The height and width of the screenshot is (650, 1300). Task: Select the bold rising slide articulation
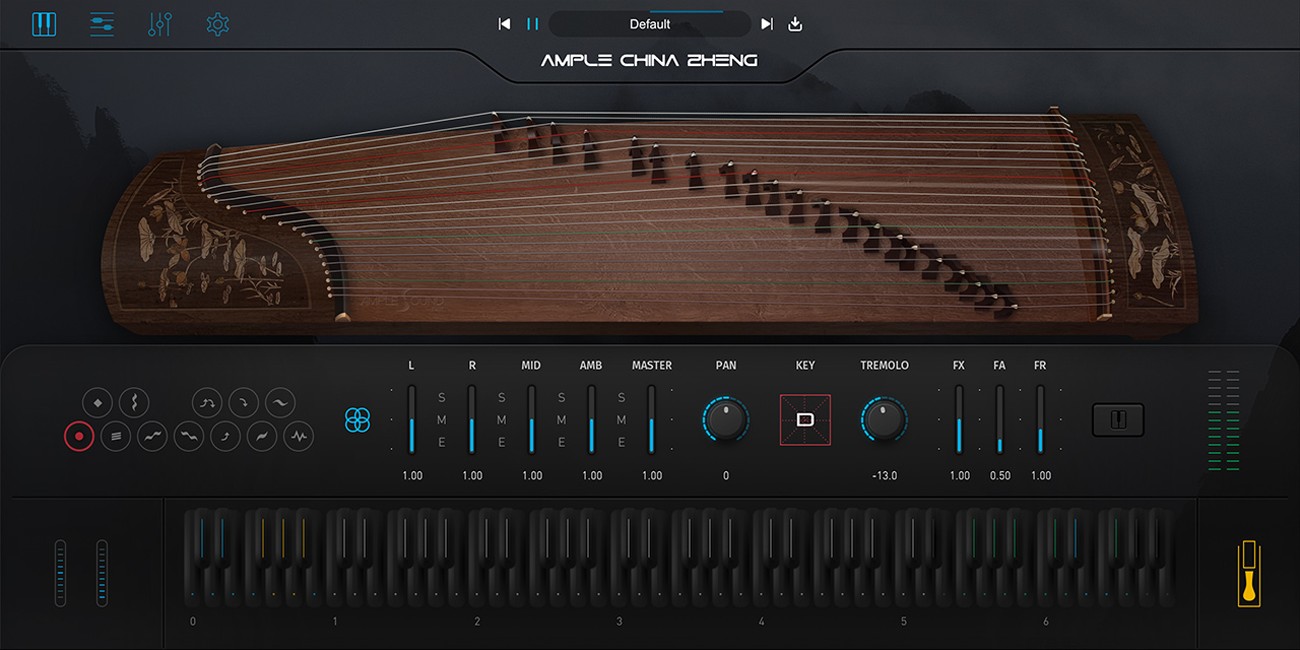262,436
